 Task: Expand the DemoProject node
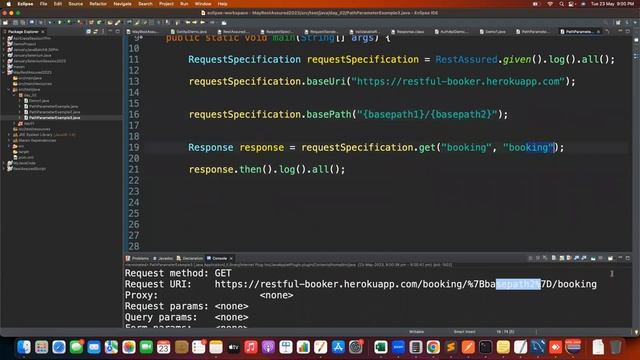(x=4, y=44)
